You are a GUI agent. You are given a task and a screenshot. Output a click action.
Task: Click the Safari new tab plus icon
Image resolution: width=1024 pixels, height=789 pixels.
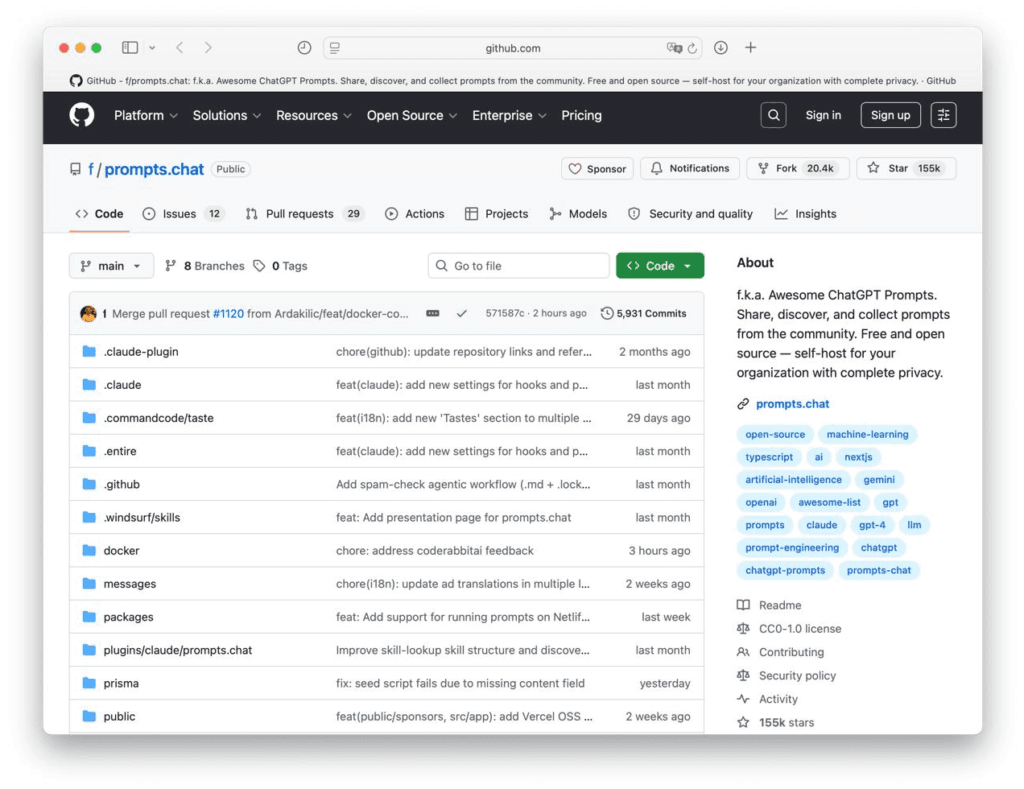point(751,48)
